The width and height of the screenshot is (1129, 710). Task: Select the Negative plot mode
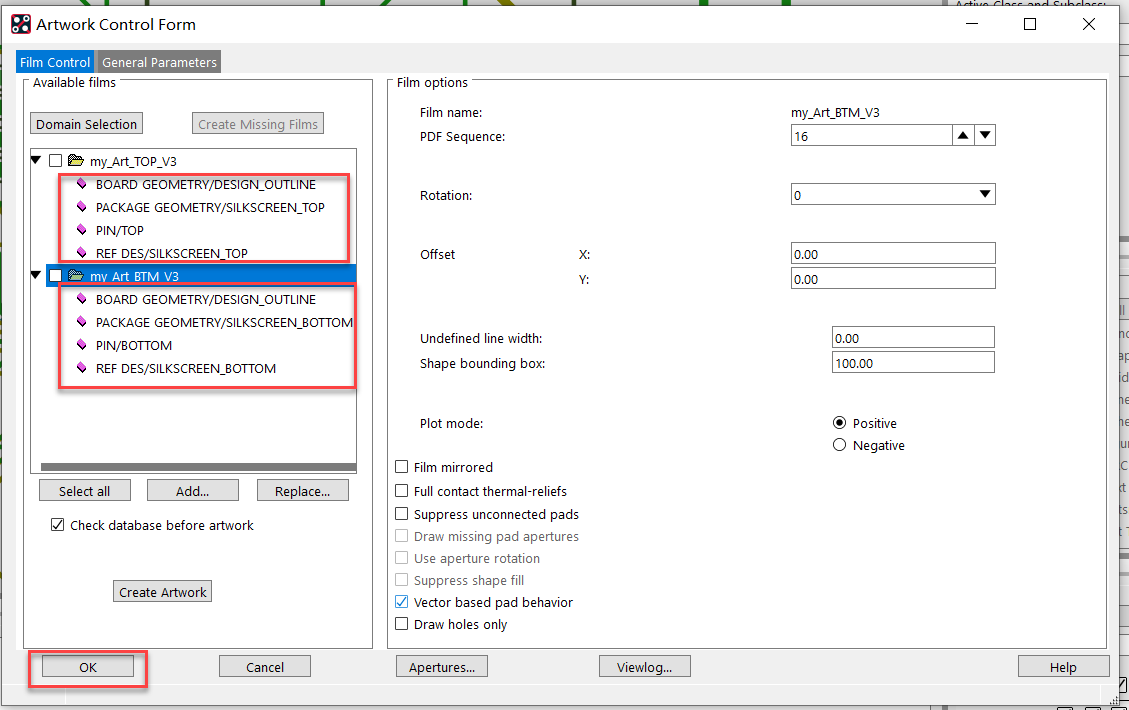point(839,445)
